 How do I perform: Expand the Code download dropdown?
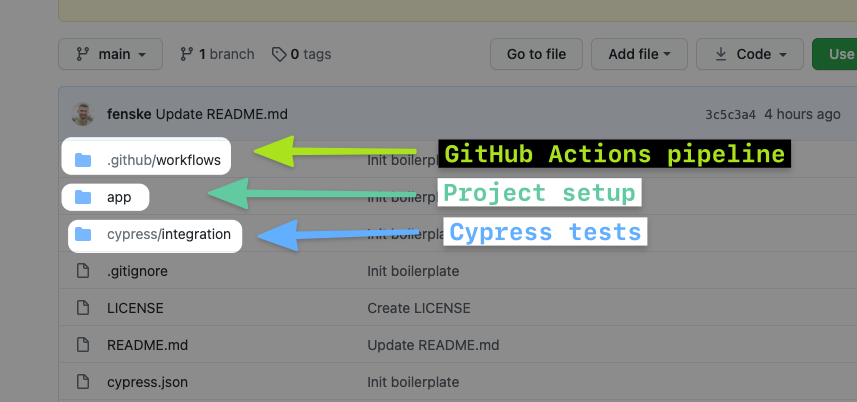750,54
